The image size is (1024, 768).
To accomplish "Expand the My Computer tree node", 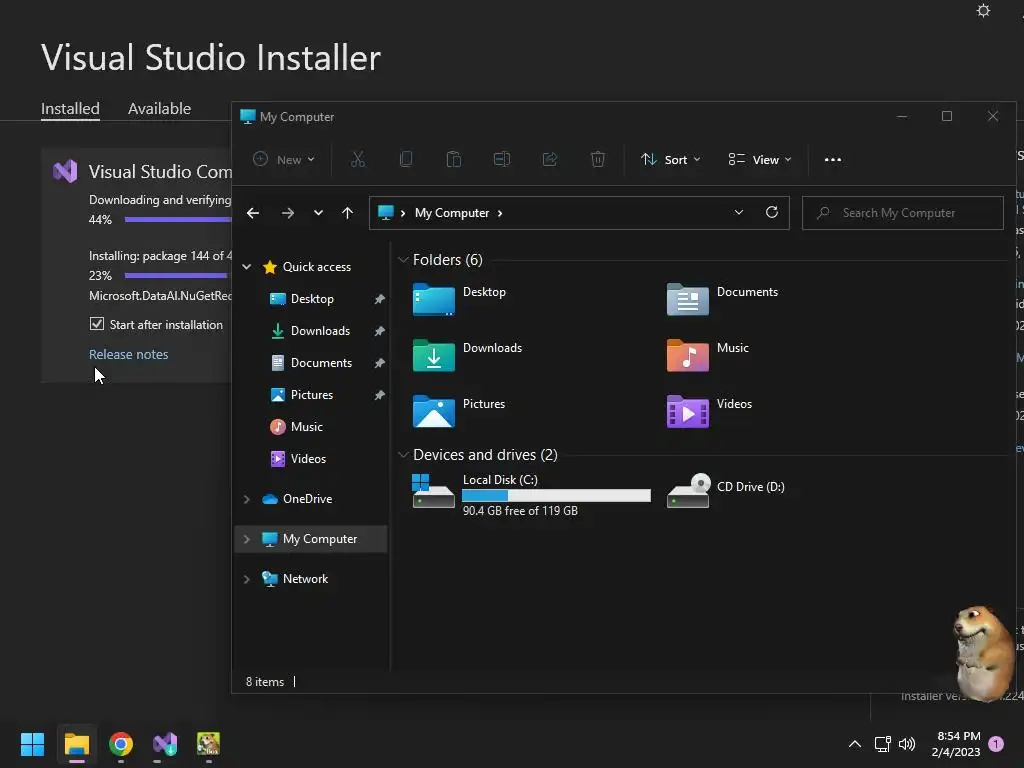I will pos(246,539).
